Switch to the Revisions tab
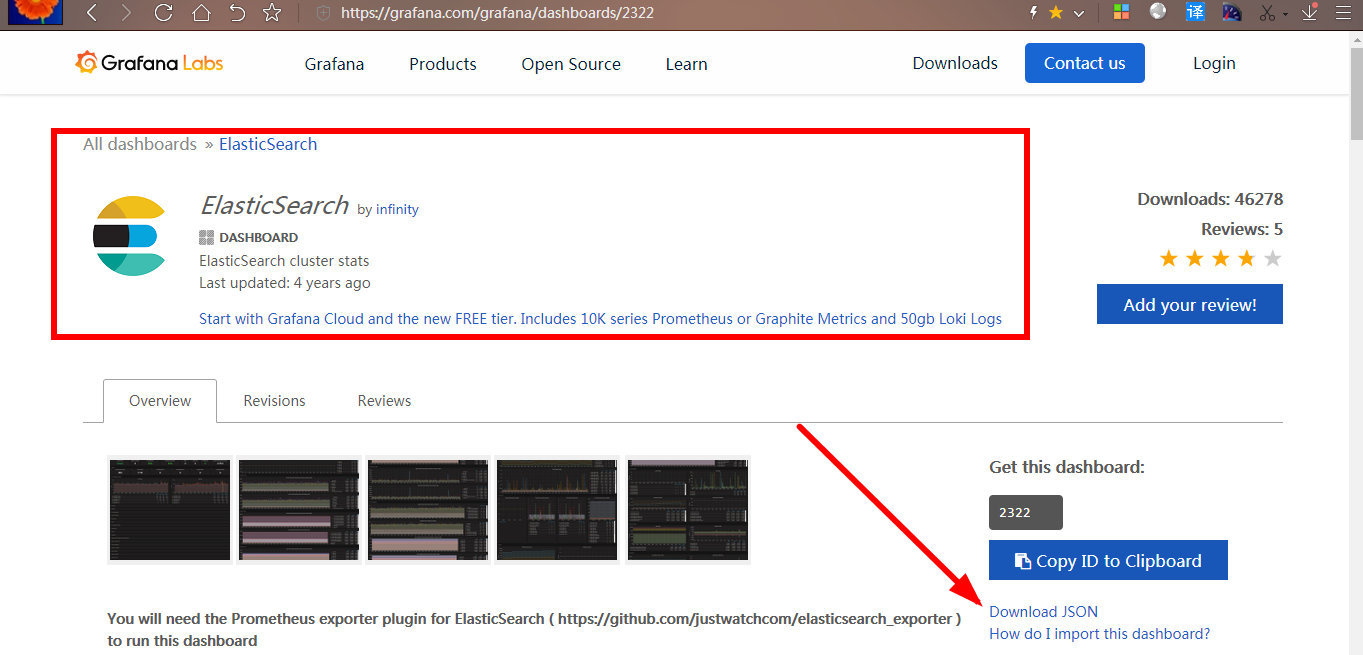This screenshot has height=655, width=1363. pos(274,400)
